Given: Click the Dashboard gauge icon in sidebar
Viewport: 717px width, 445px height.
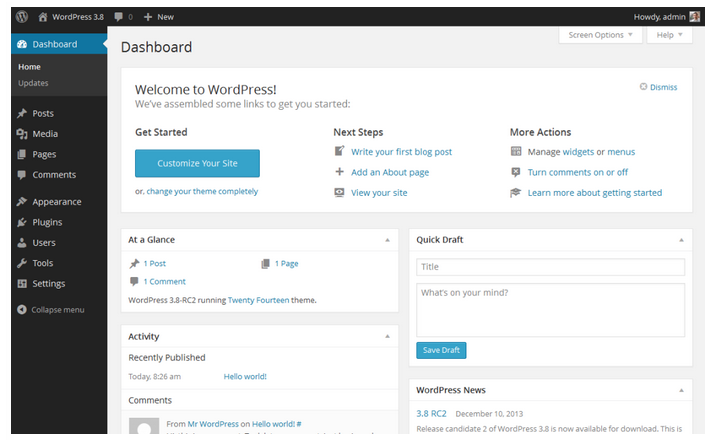Looking at the screenshot, I should point(22,44).
